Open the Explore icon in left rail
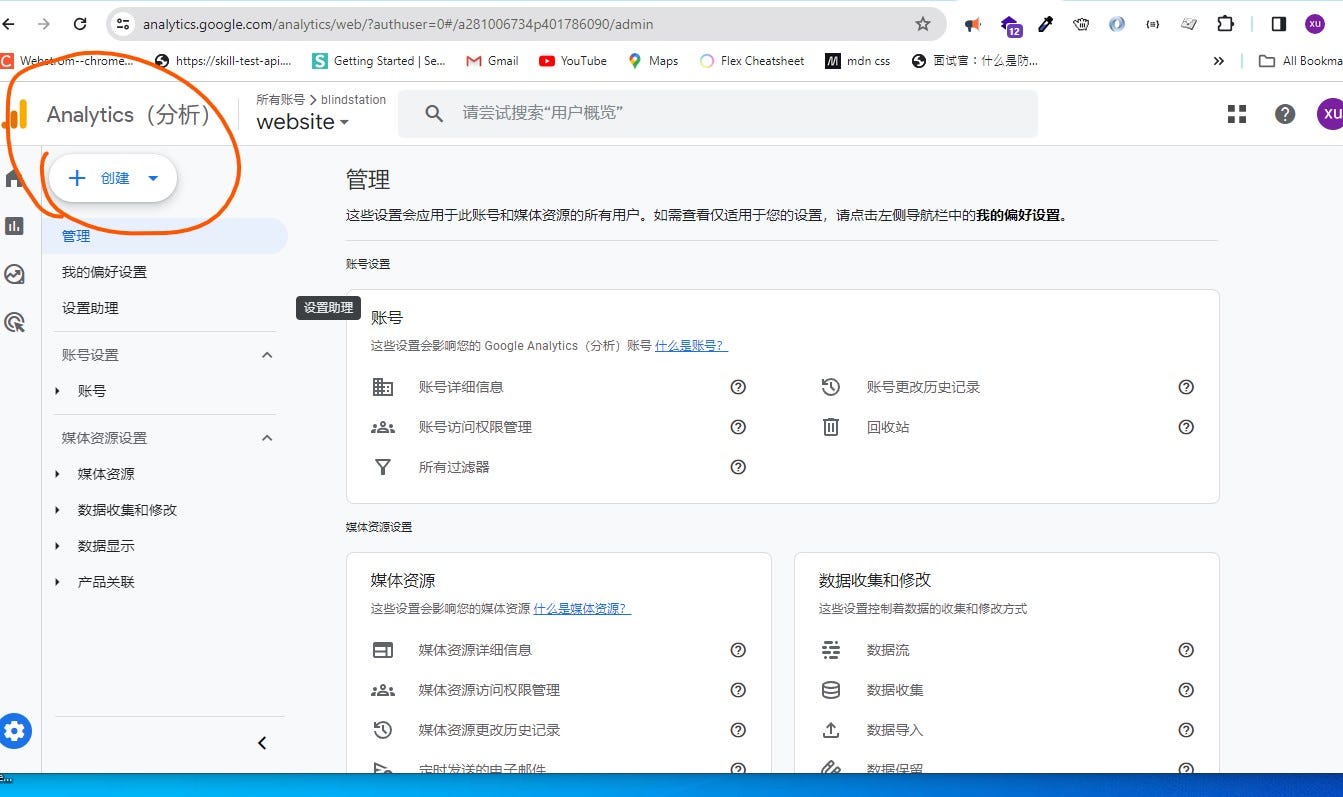 tap(14, 274)
